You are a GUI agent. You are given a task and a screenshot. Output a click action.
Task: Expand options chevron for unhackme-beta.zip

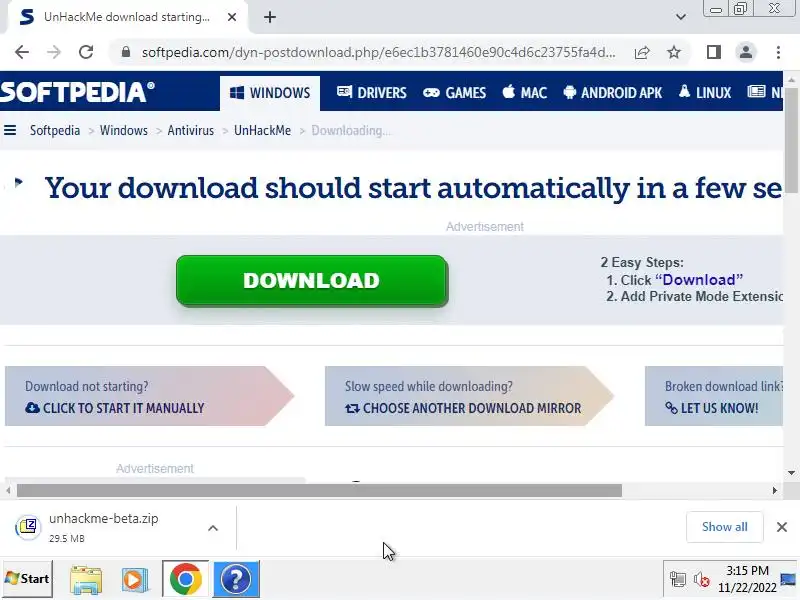(x=213, y=528)
